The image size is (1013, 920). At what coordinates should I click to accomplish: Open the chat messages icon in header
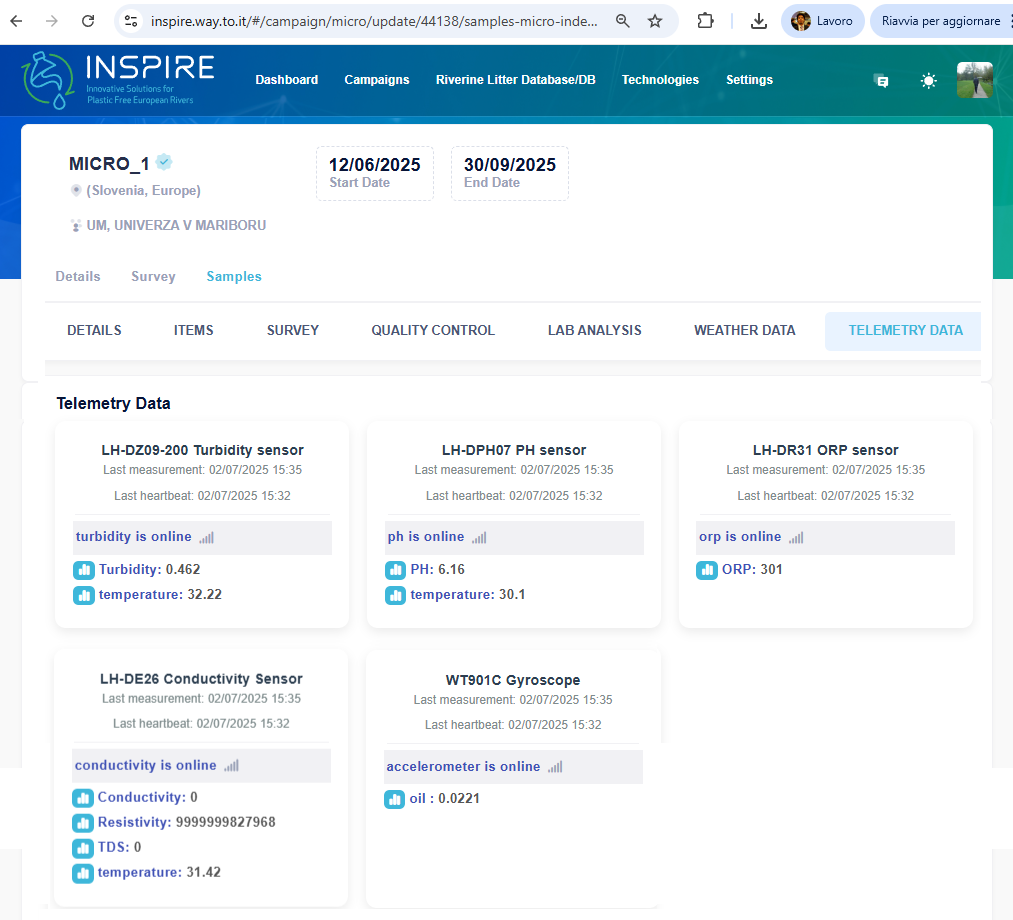pos(881,81)
